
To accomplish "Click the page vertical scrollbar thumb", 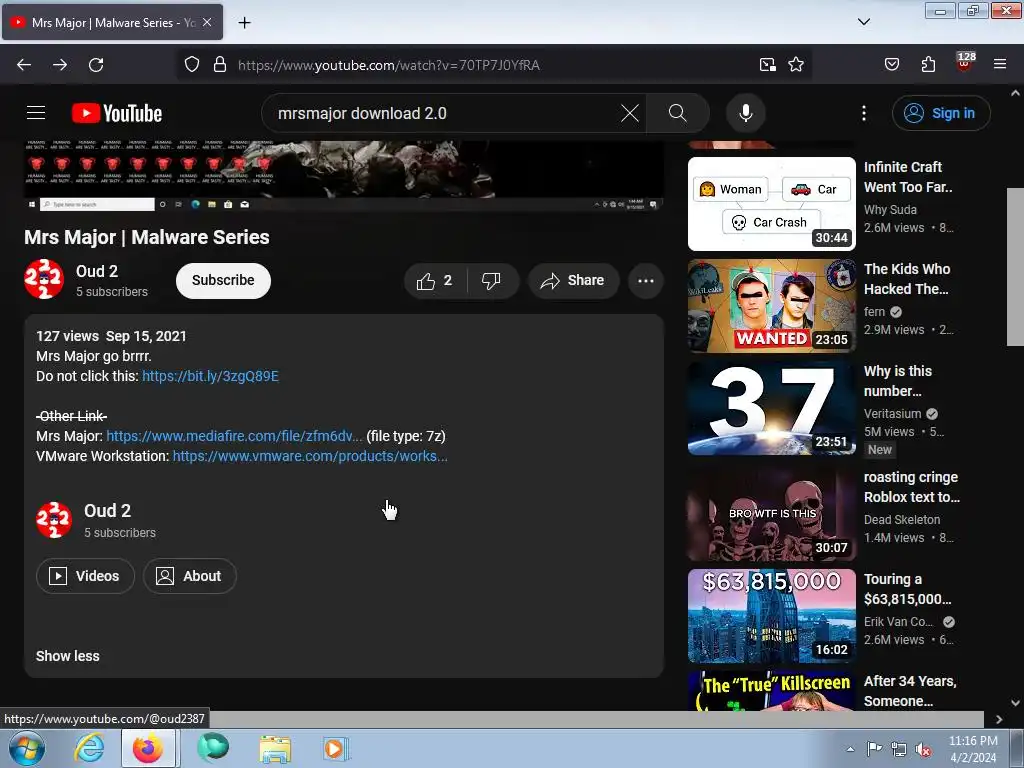I will (1015, 266).
